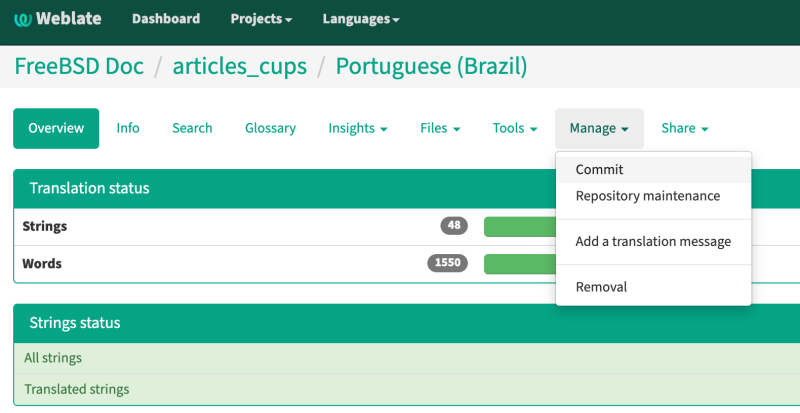Switch to the Info tab
This screenshot has height=413, width=800.
tap(128, 128)
